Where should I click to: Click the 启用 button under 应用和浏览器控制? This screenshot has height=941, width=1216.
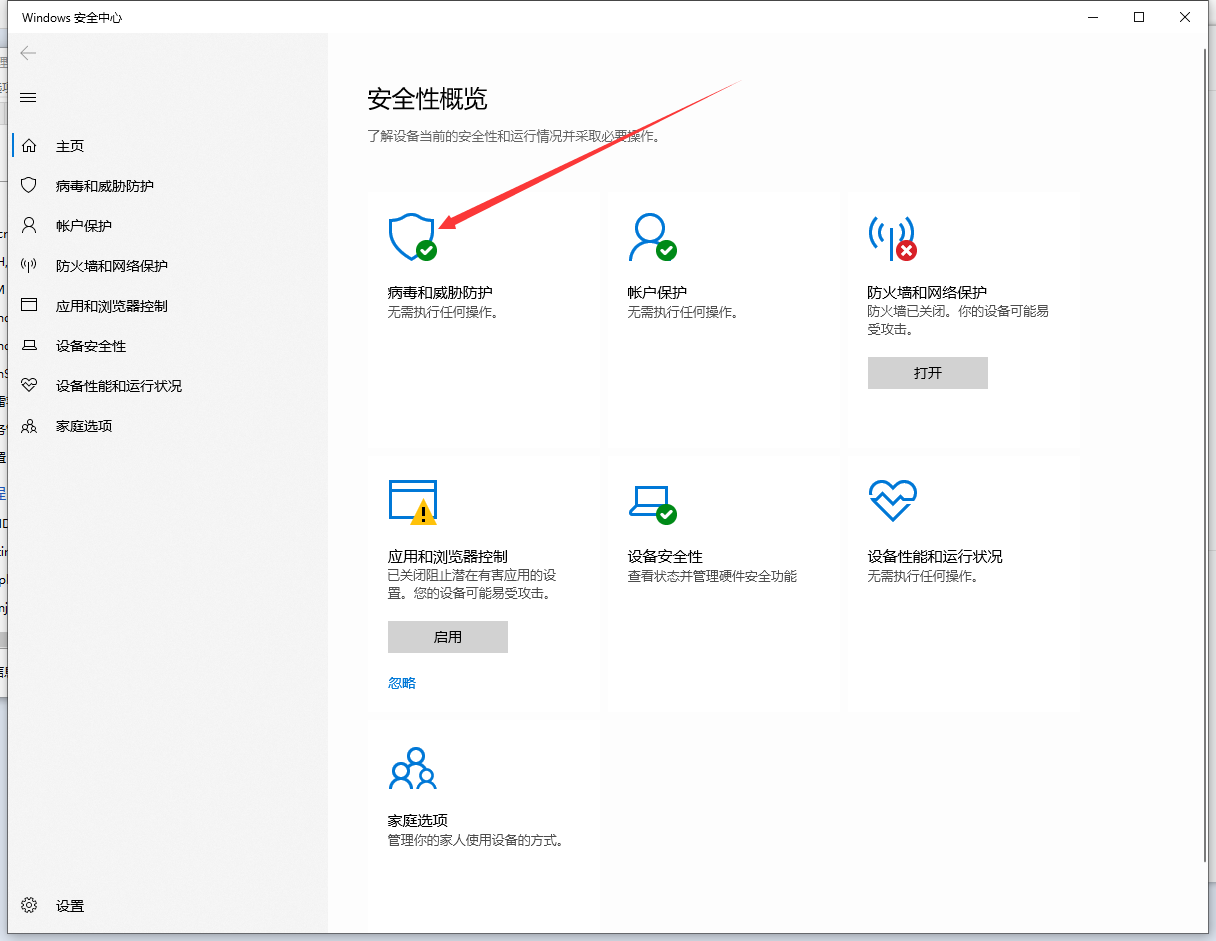point(448,637)
